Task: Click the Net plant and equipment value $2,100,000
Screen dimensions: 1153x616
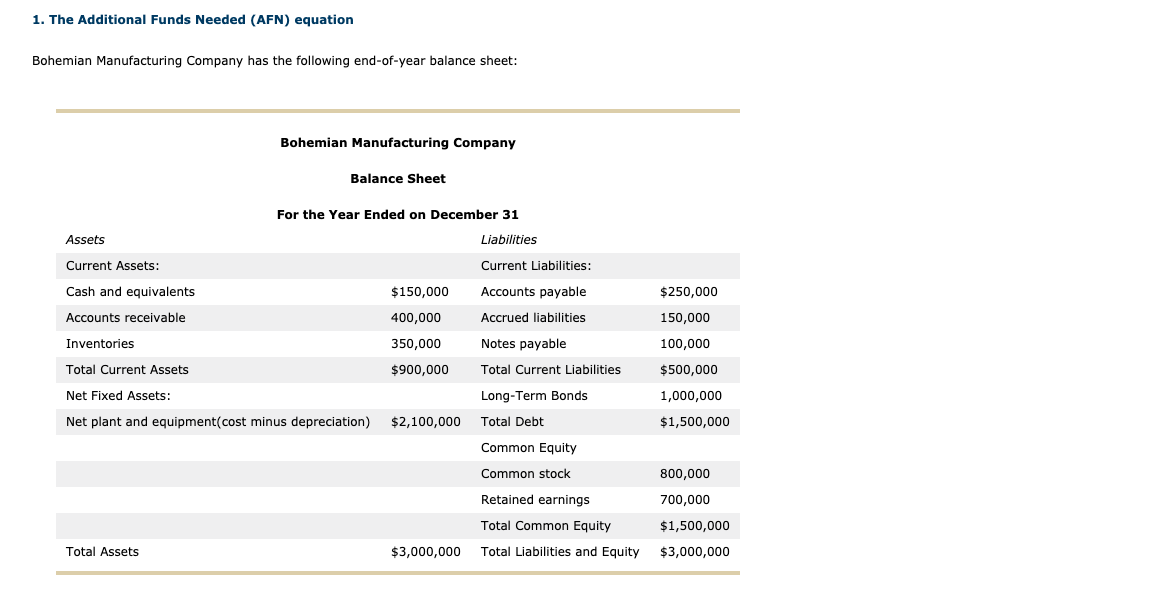Action: tap(425, 422)
